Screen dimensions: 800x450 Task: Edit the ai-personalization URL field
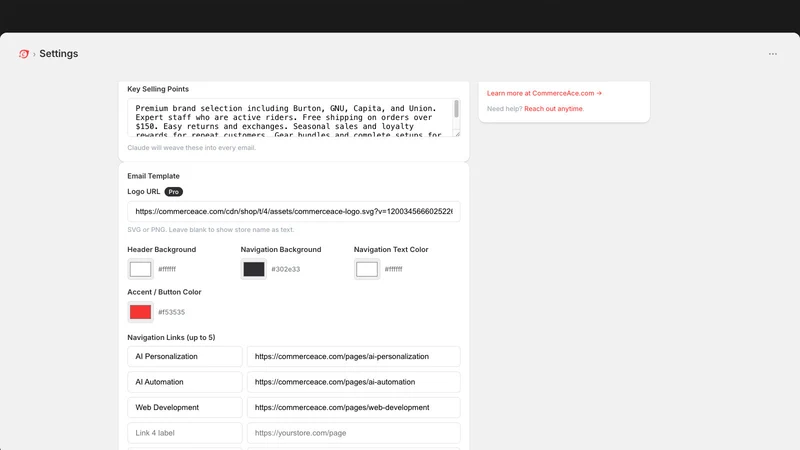click(x=354, y=357)
